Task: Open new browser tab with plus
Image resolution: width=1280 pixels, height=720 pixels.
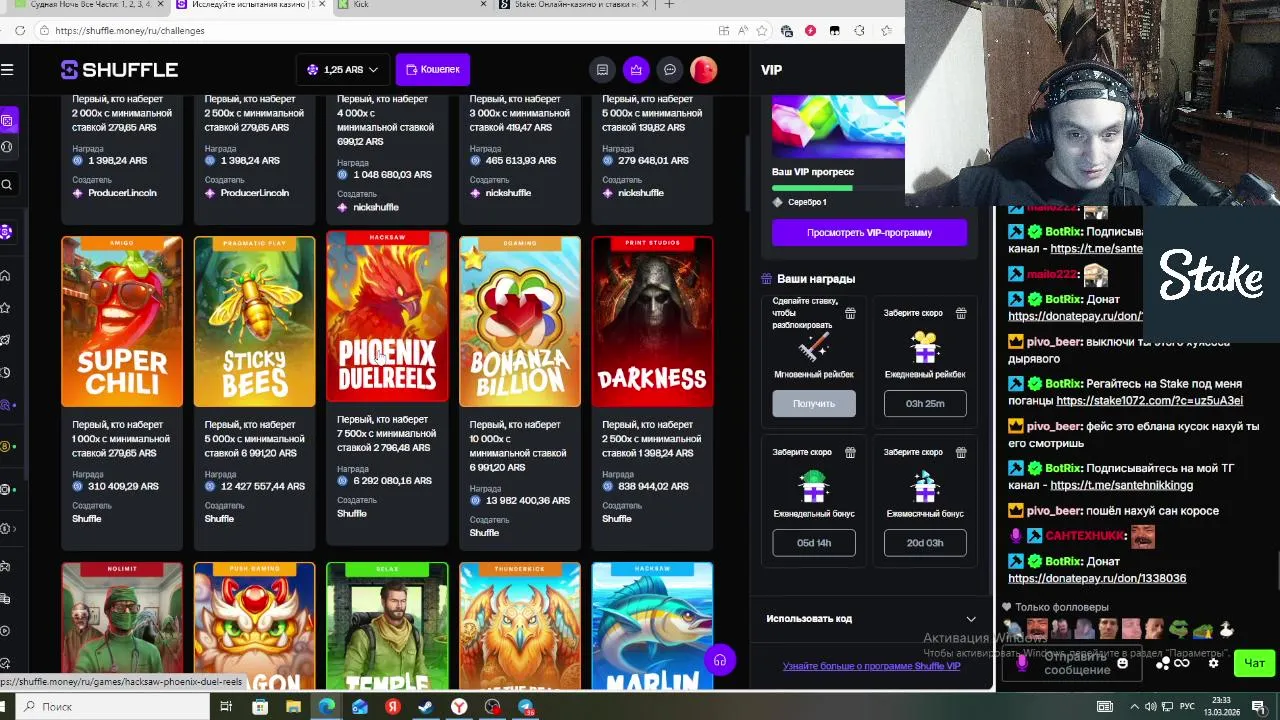Action: point(670,4)
